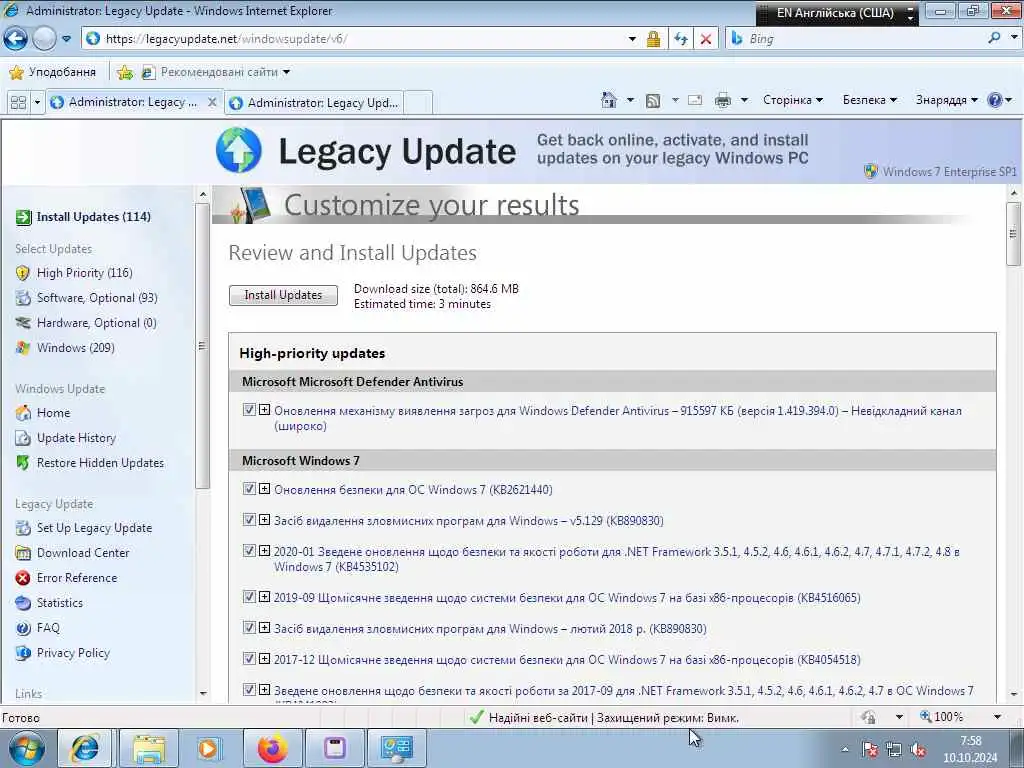Open Windows Media Player taskbar icon
This screenshot has height=768, width=1024.
(208, 748)
